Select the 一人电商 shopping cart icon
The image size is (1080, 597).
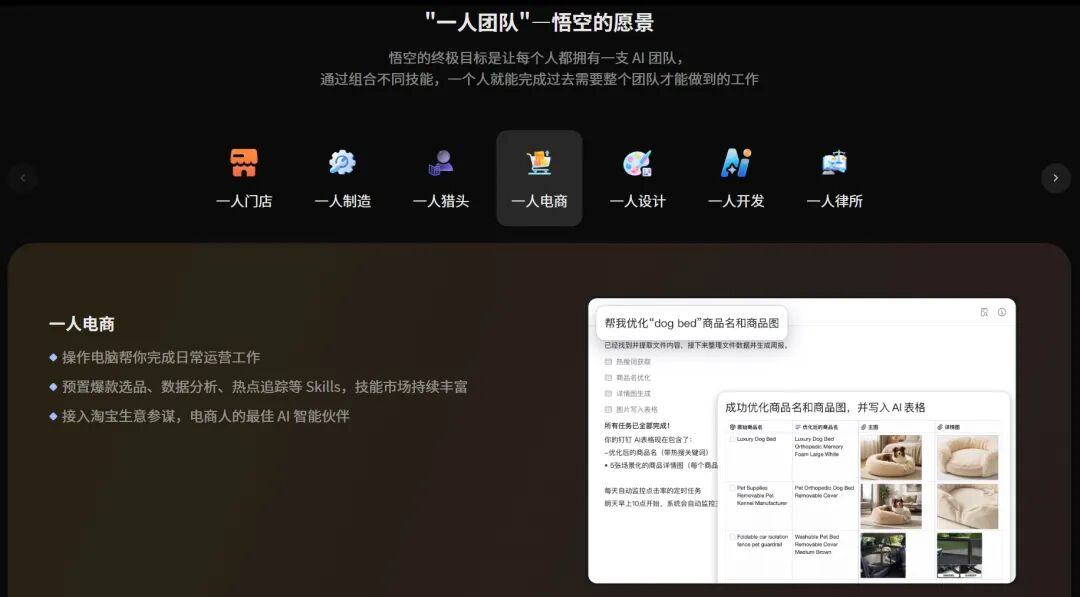pos(539,163)
